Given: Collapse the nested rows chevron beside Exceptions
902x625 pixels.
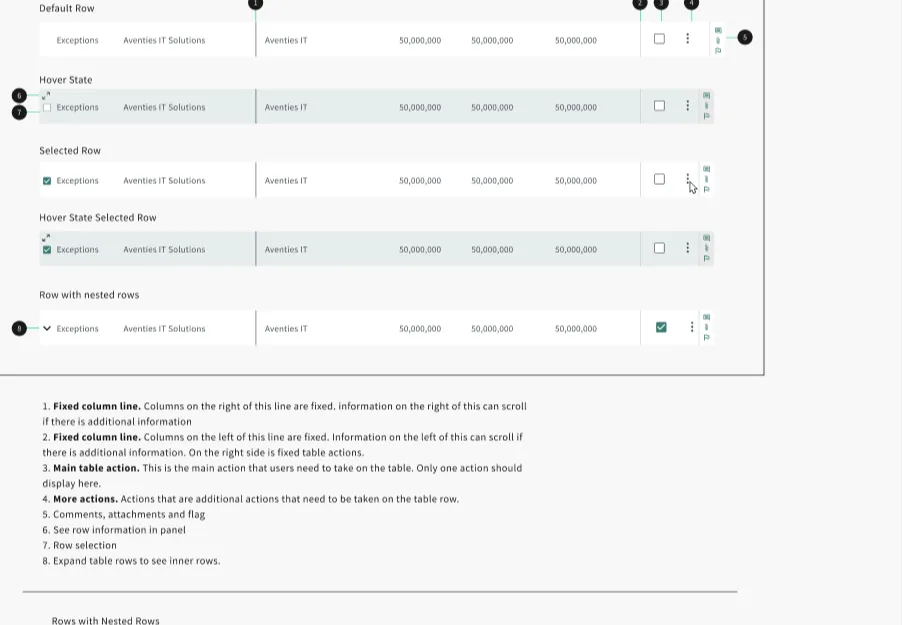Looking at the screenshot, I should coord(47,328).
